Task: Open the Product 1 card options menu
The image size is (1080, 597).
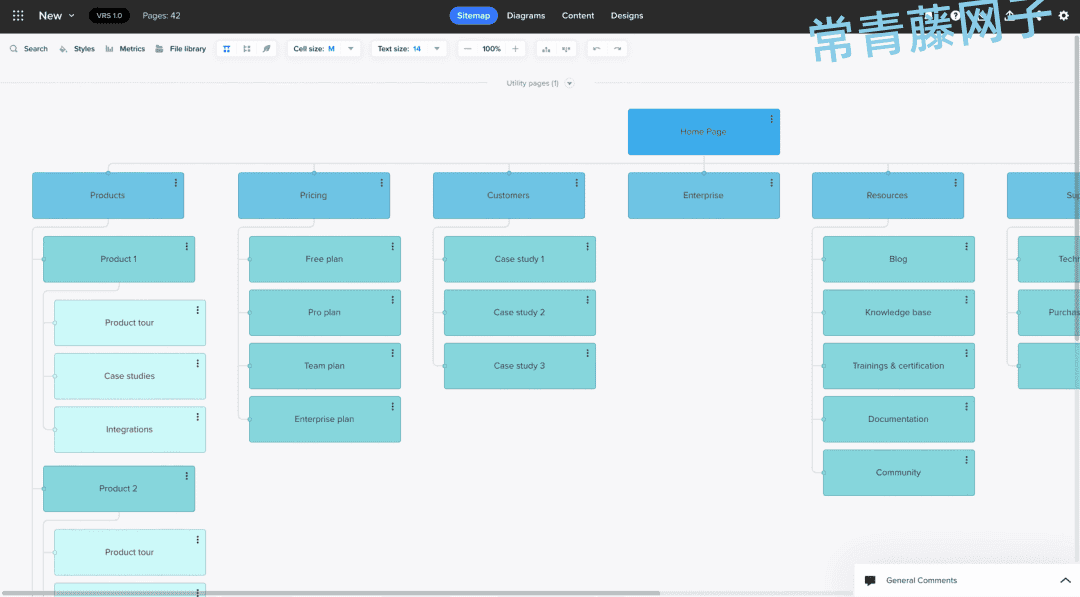Action: (x=187, y=247)
